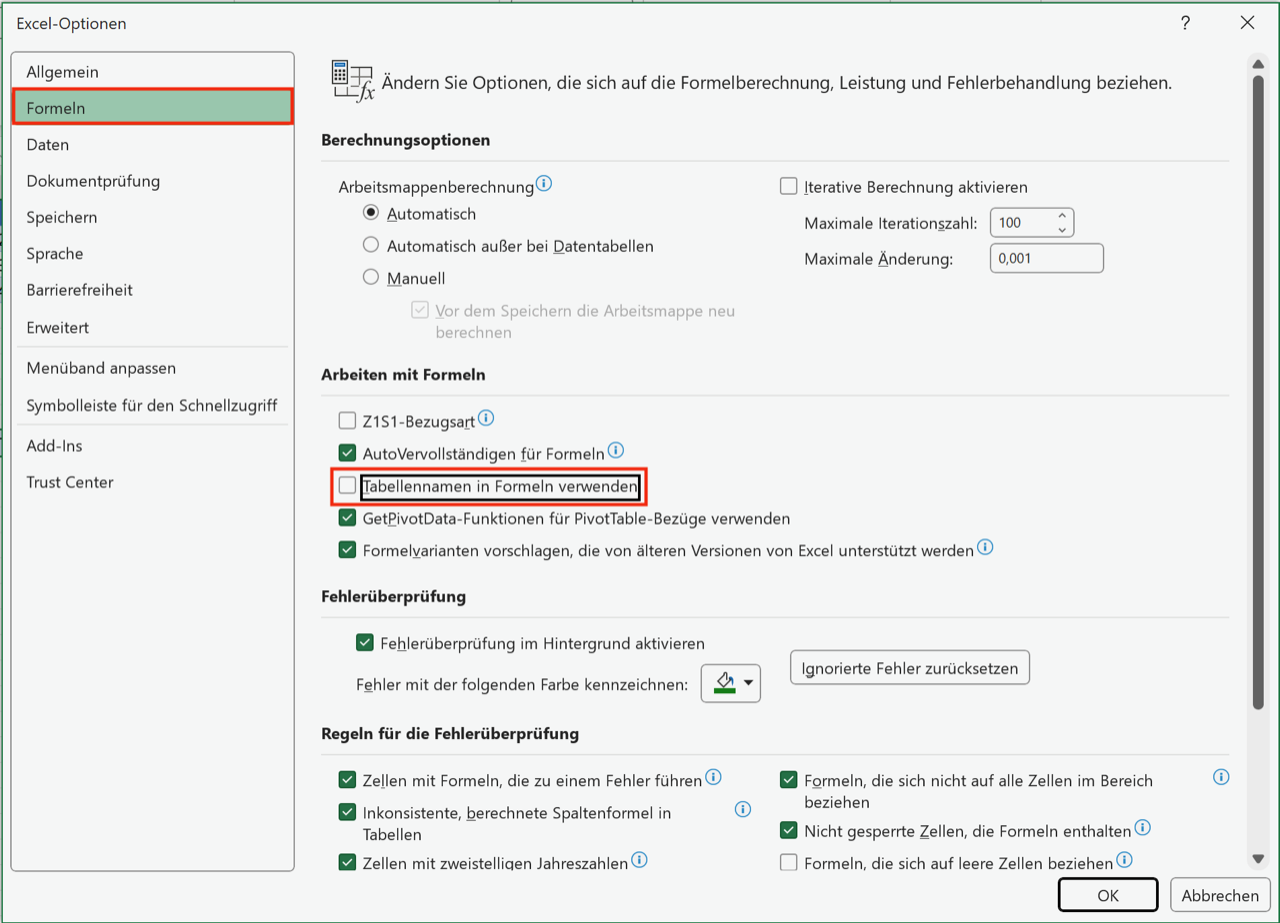Open the Trust Center category
This screenshot has height=923, width=1280.
coord(152,482)
